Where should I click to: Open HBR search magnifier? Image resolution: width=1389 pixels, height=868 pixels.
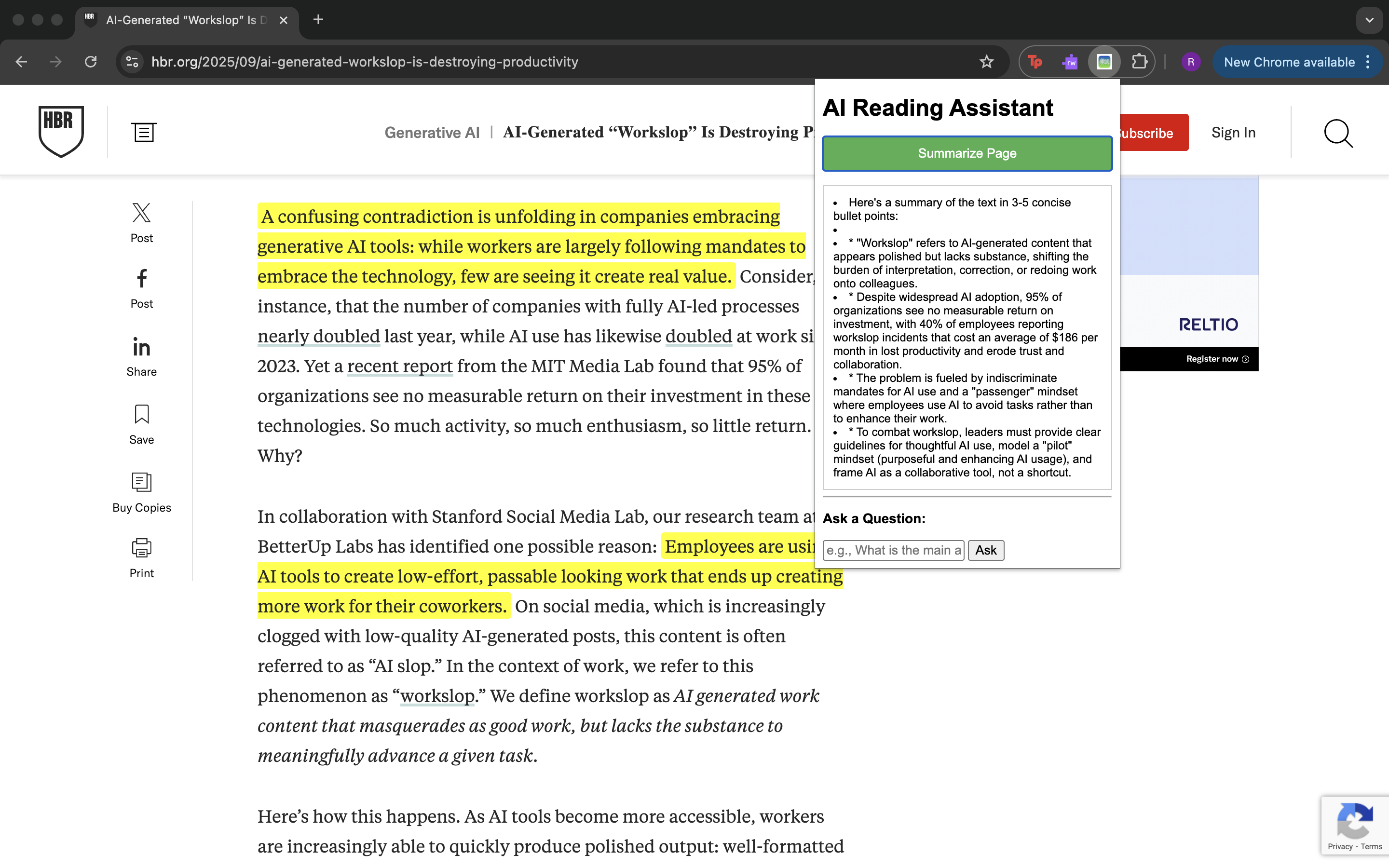(1338, 133)
